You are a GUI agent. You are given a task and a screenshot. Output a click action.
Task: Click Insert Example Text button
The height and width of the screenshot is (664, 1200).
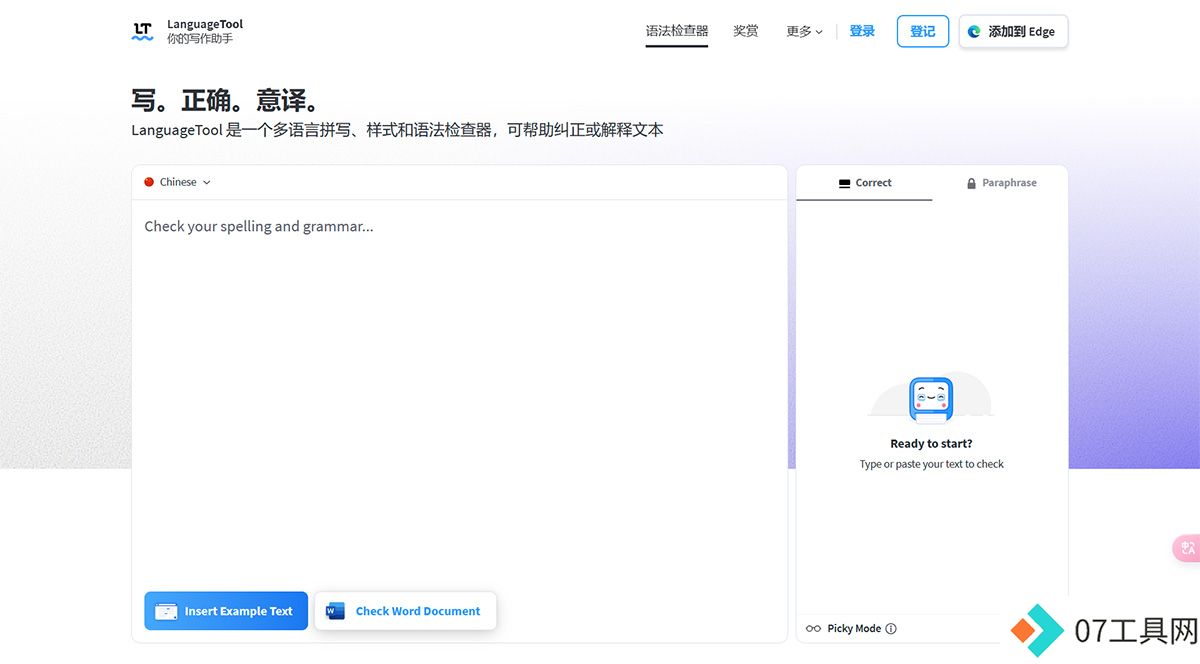click(226, 611)
